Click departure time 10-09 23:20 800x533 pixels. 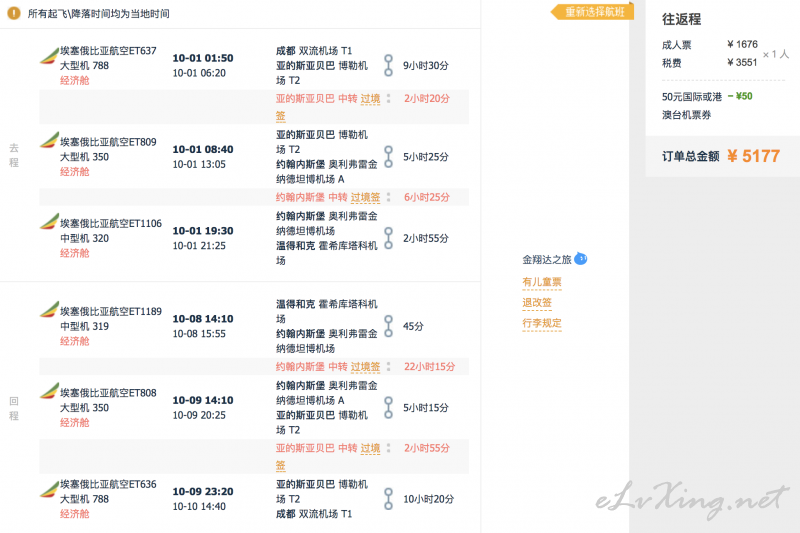(203, 492)
